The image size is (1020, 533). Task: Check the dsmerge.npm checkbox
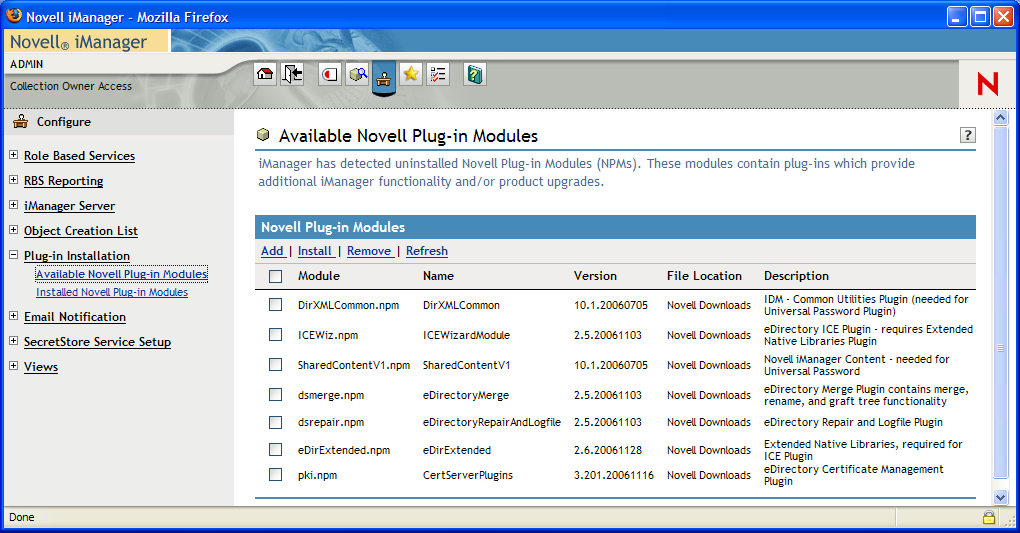276,394
